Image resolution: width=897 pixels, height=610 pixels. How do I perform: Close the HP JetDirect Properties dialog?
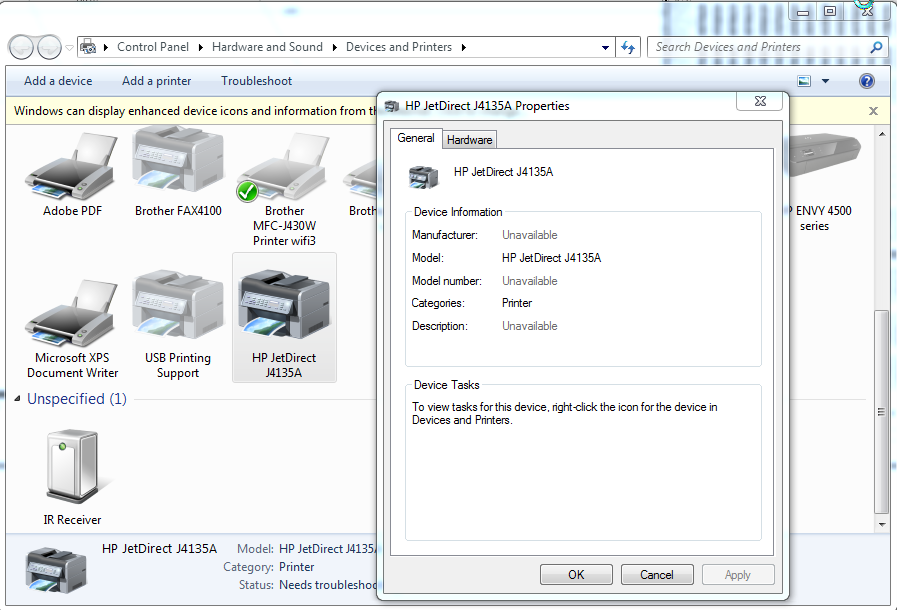760,101
